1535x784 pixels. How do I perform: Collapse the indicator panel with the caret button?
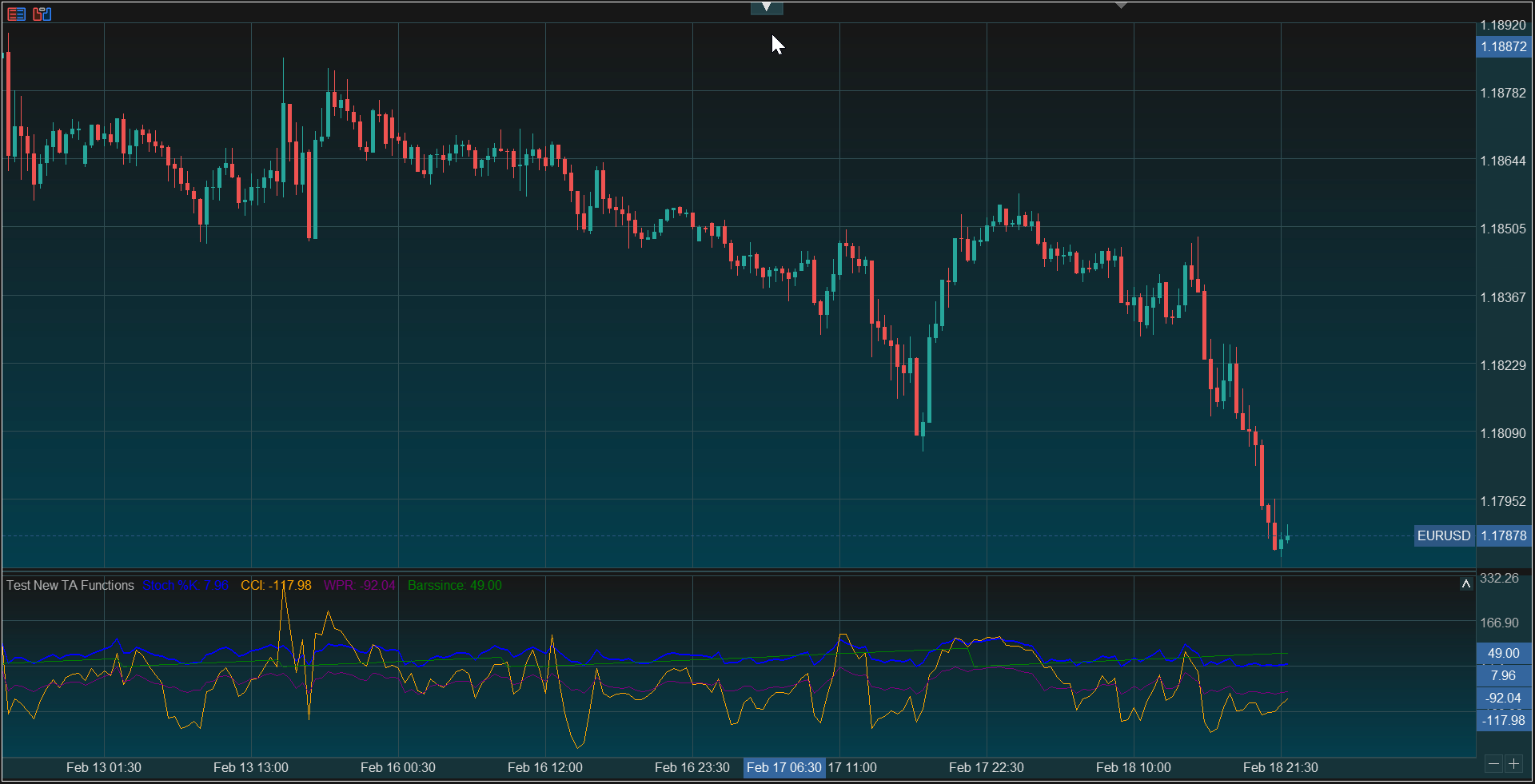click(x=1466, y=584)
